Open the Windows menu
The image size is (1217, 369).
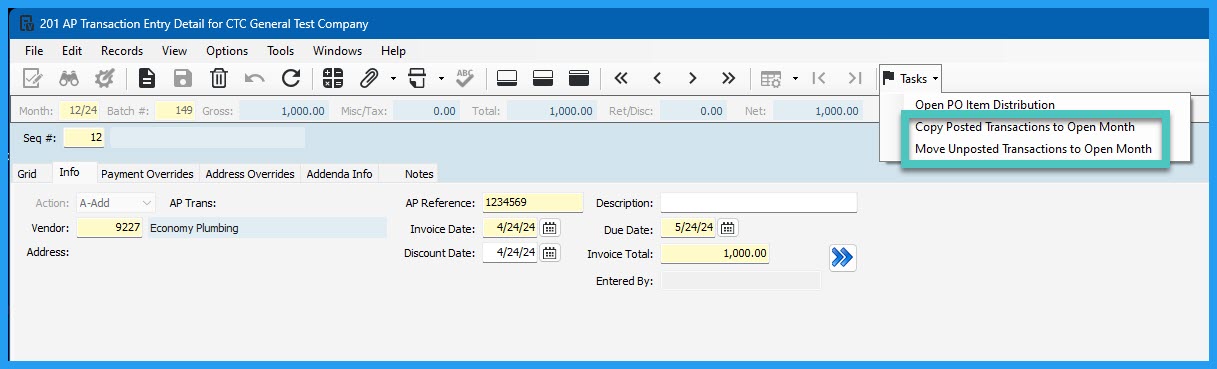click(x=337, y=50)
